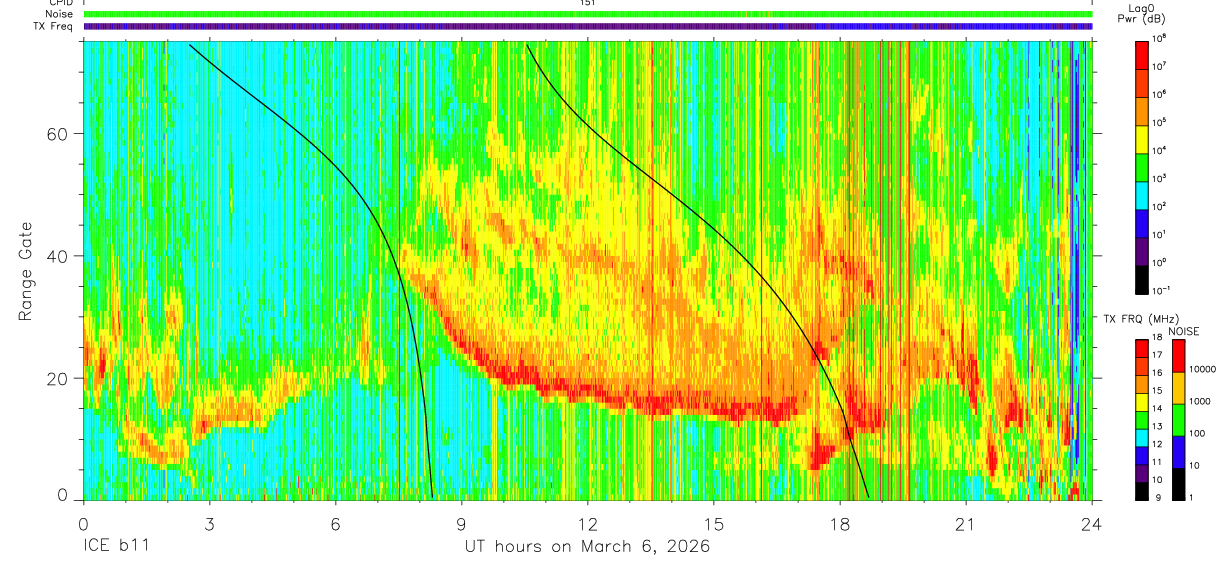Image resolution: width=1228 pixels, height=567 pixels.
Task: Click the '14' label of TX FRQ colorbar
Action: [1158, 409]
